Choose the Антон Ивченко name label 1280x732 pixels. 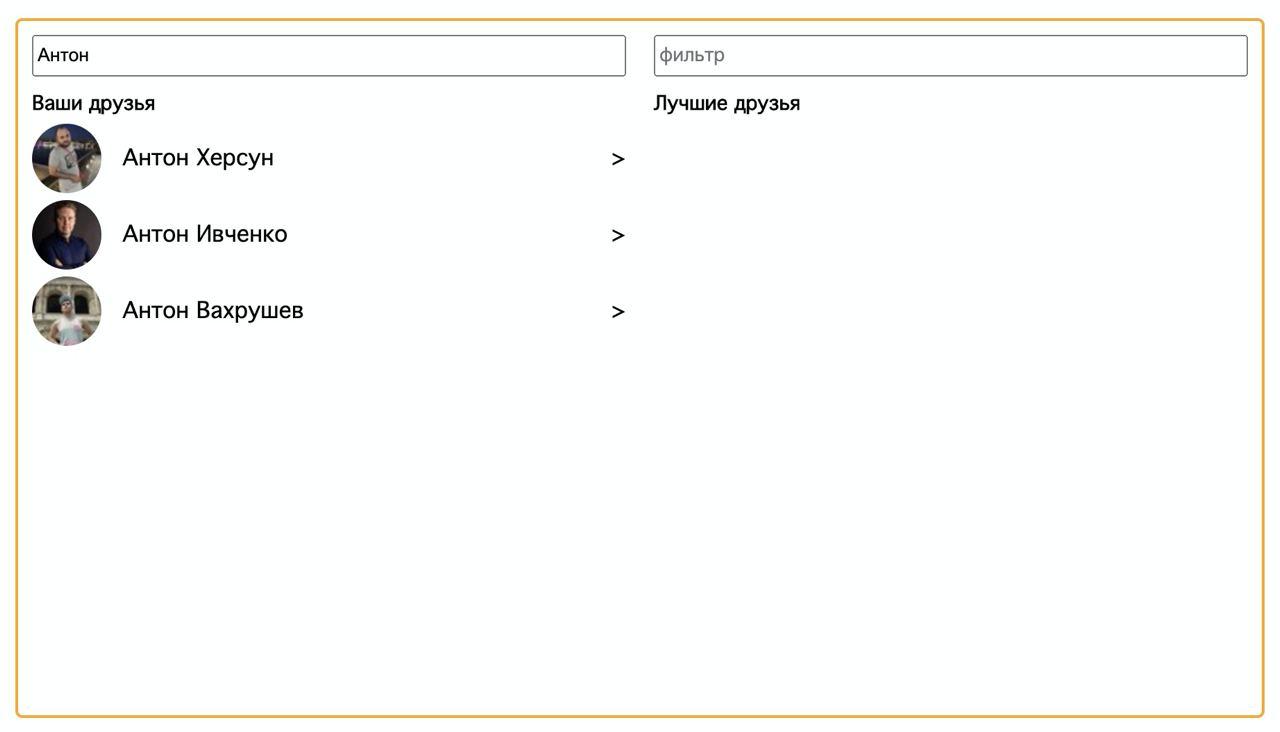(205, 234)
